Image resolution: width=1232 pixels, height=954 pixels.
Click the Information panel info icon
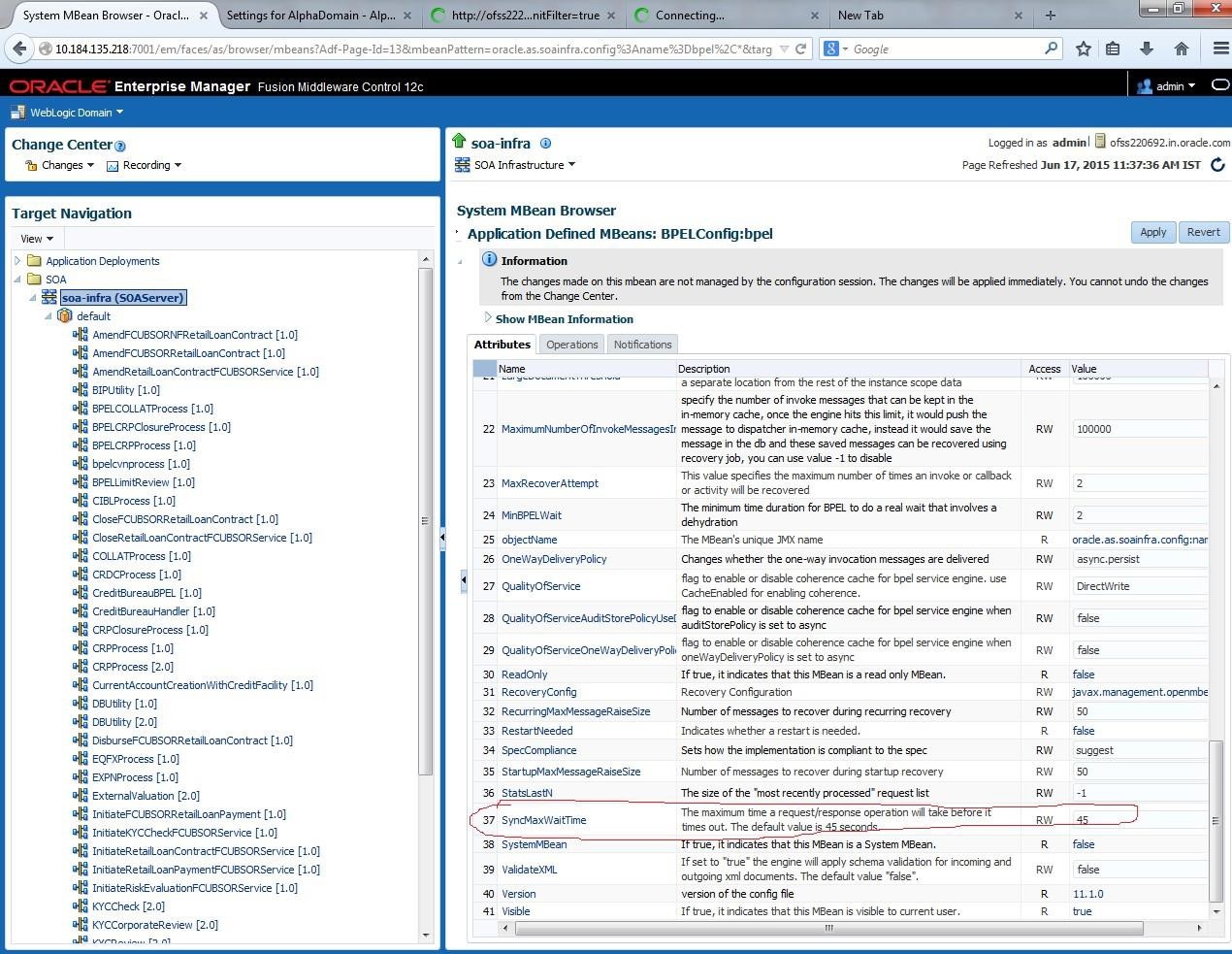[490, 260]
